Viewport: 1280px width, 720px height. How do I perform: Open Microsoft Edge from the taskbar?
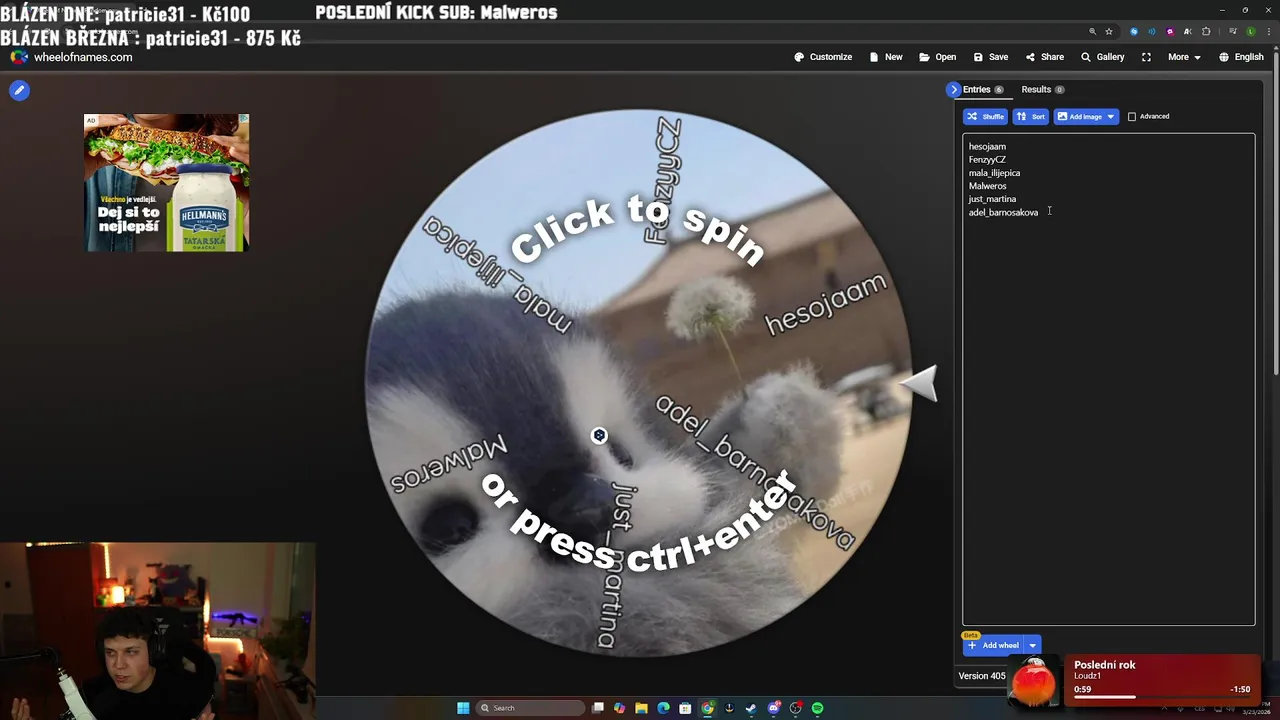[x=664, y=708]
